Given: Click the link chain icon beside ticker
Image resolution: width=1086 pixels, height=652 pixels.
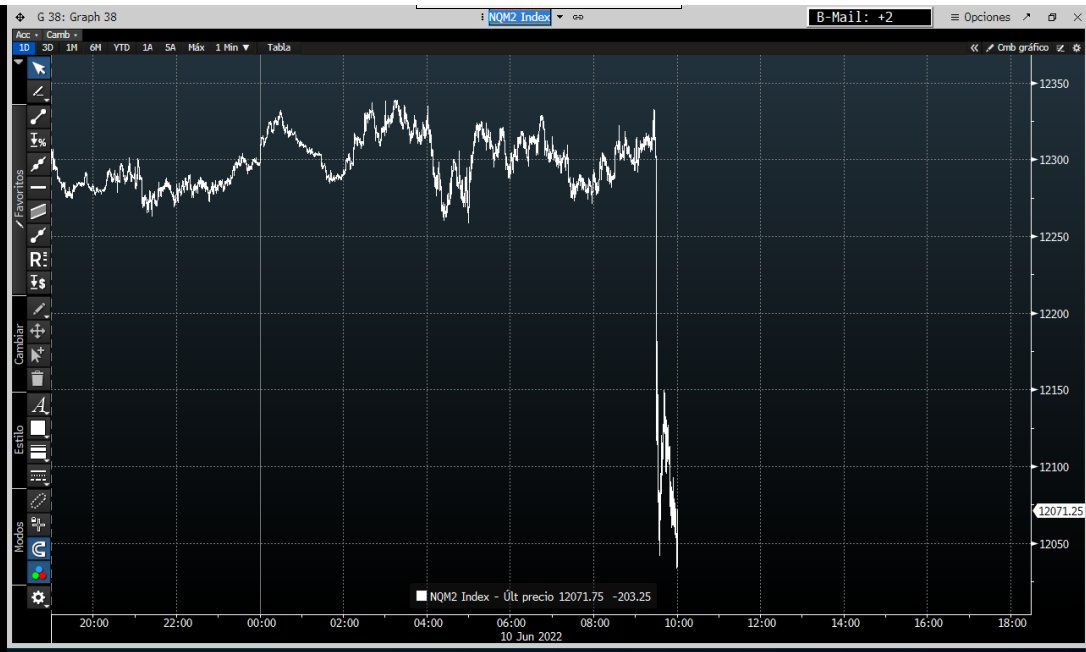Looking at the screenshot, I should coord(578,17).
